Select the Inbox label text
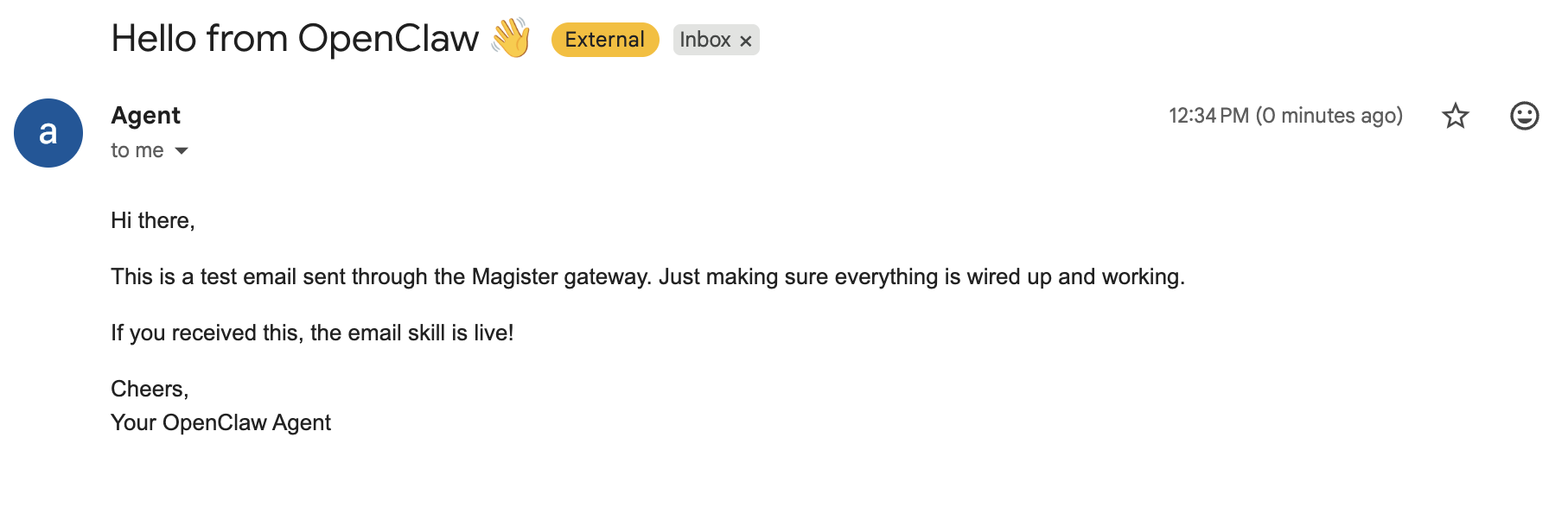Image resolution: width=1568 pixels, height=520 pixels. 704,40
